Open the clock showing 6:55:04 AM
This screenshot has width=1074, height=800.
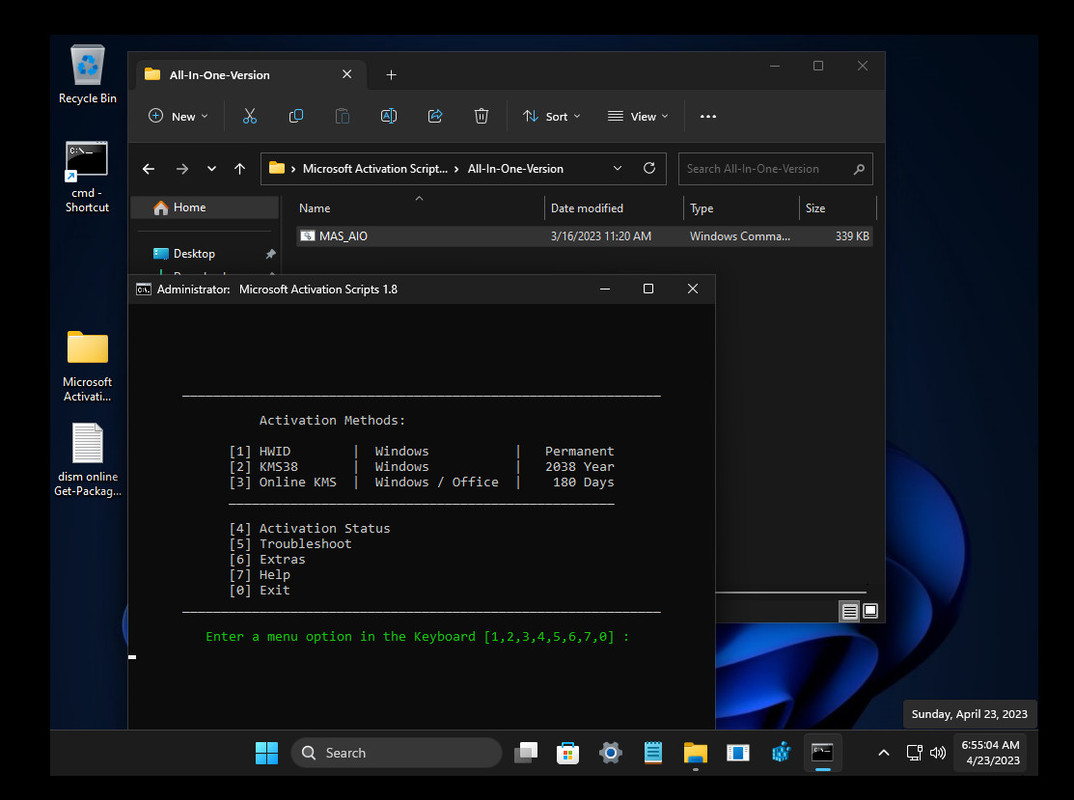point(990,752)
